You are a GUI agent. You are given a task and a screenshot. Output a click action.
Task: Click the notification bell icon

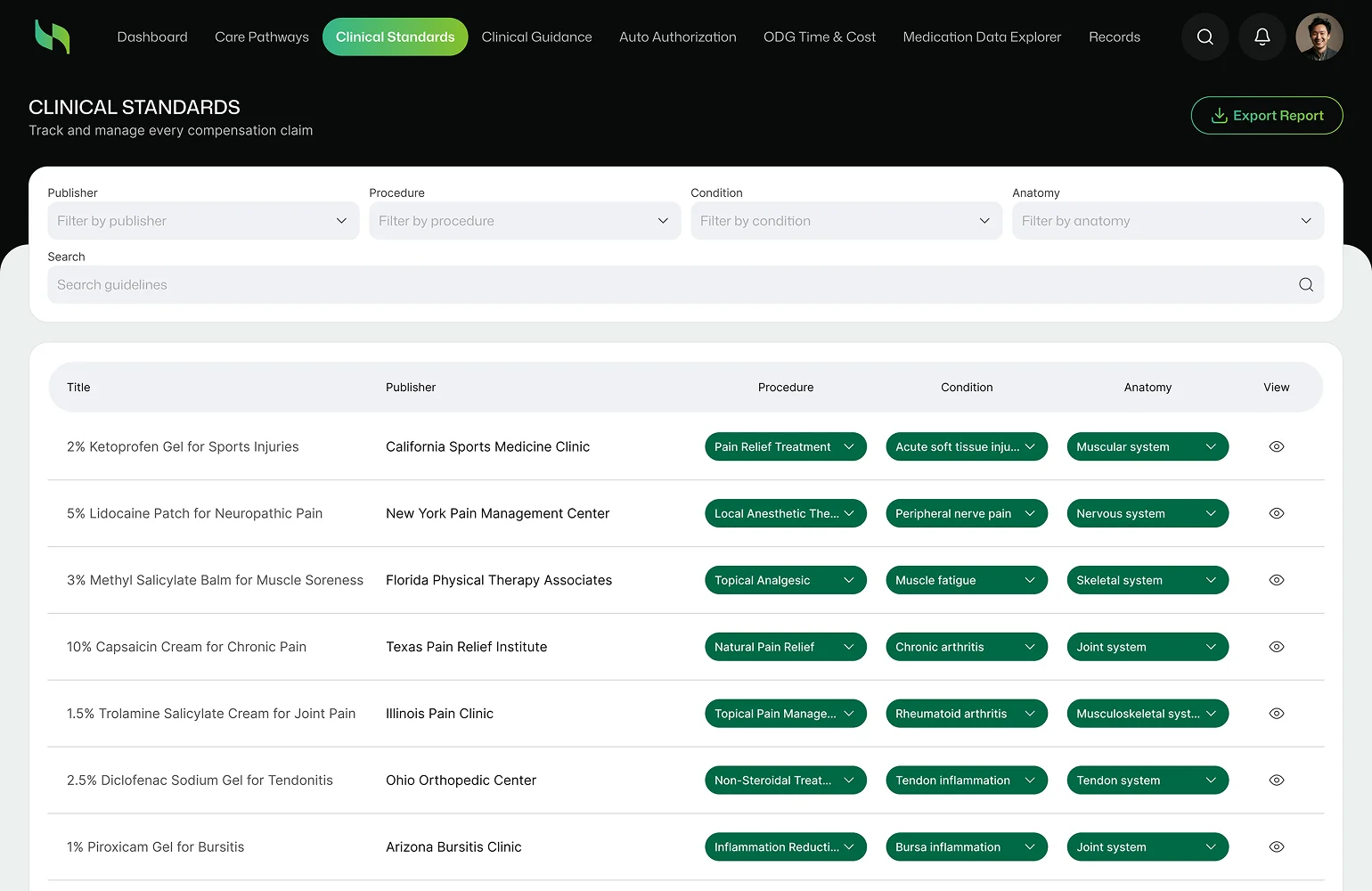tap(1262, 37)
